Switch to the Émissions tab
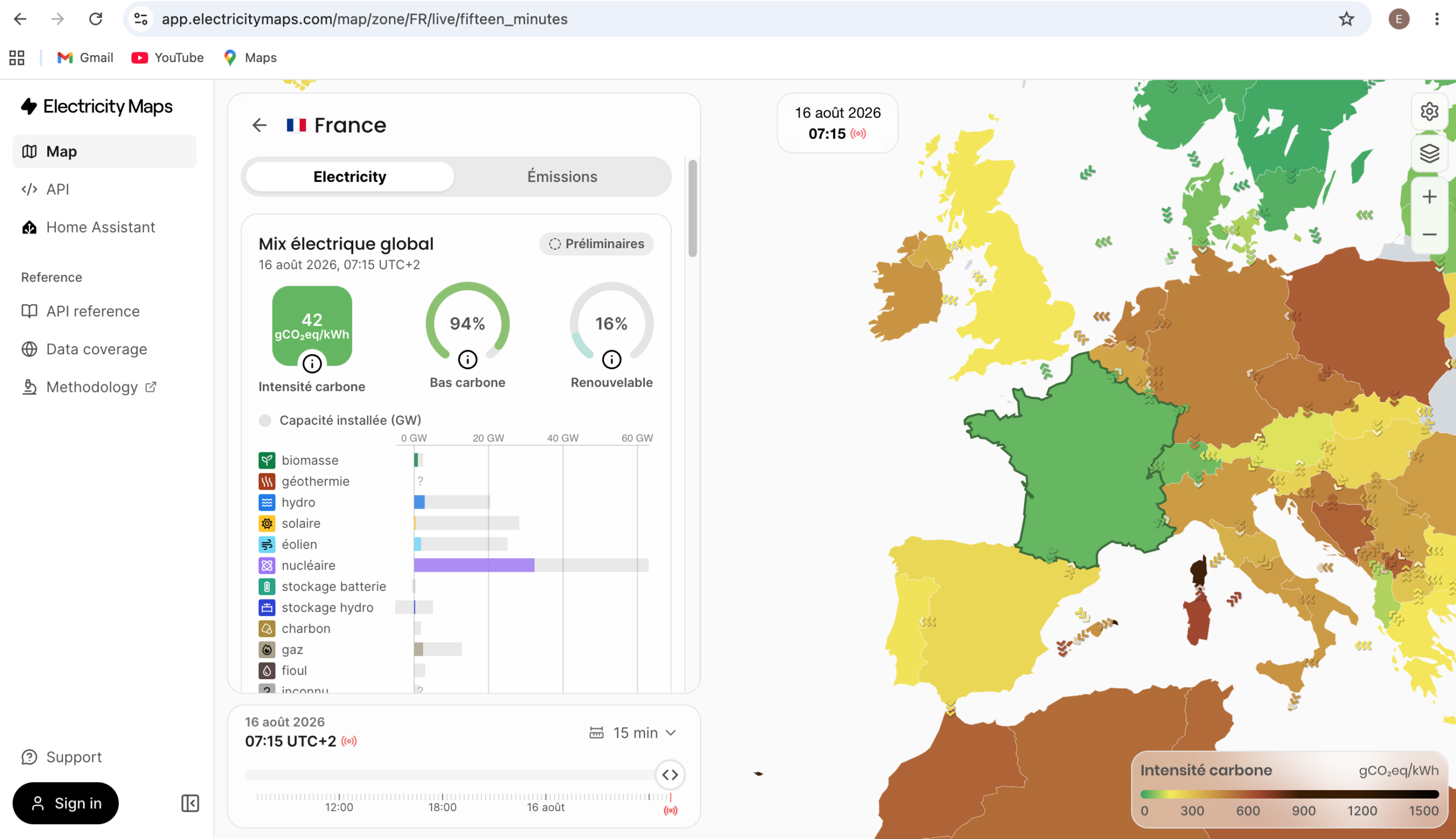1456x839 pixels. click(x=562, y=176)
